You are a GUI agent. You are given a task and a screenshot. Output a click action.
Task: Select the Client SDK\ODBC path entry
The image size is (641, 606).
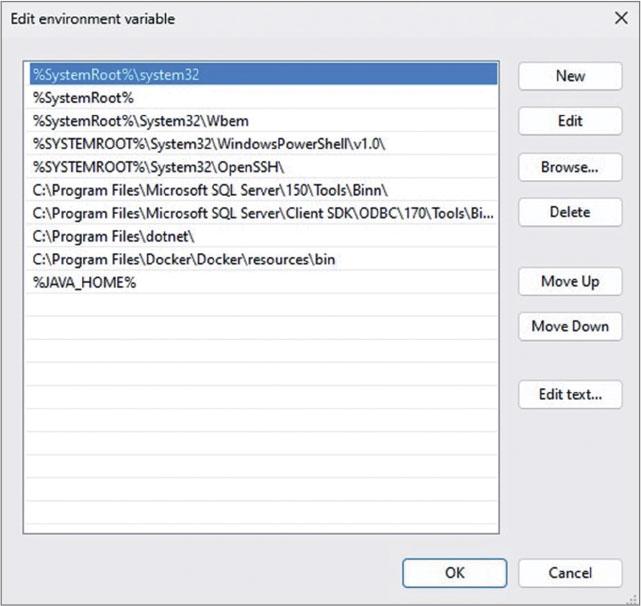click(x=262, y=213)
